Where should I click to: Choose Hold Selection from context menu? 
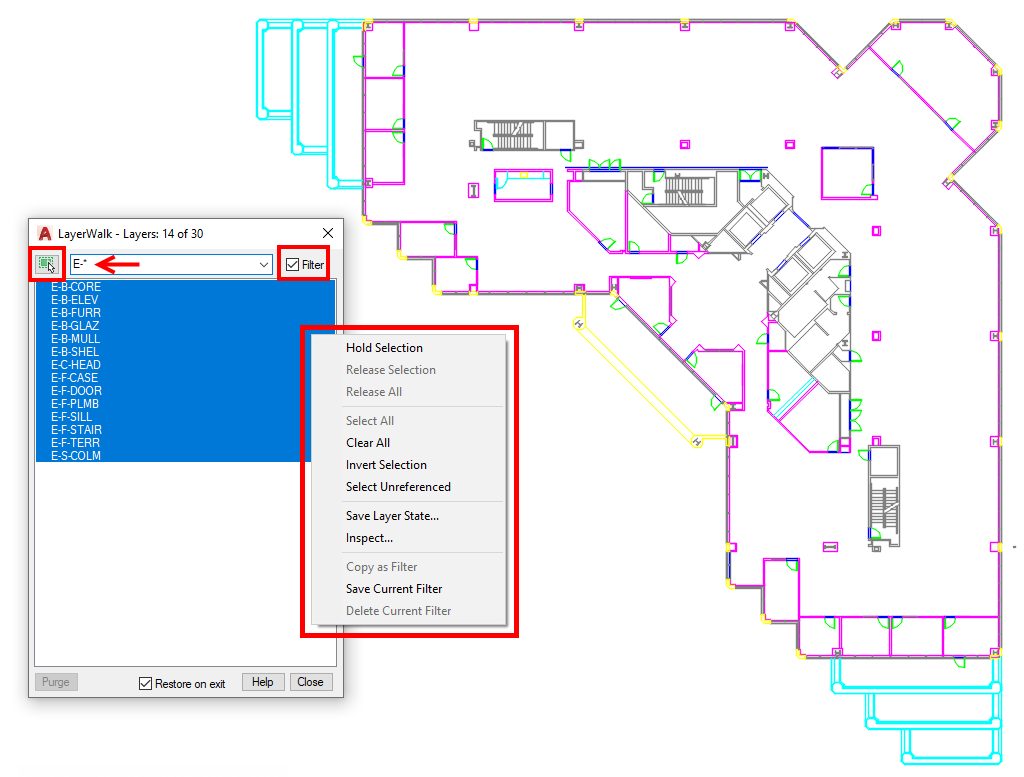(x=384, y=348)
